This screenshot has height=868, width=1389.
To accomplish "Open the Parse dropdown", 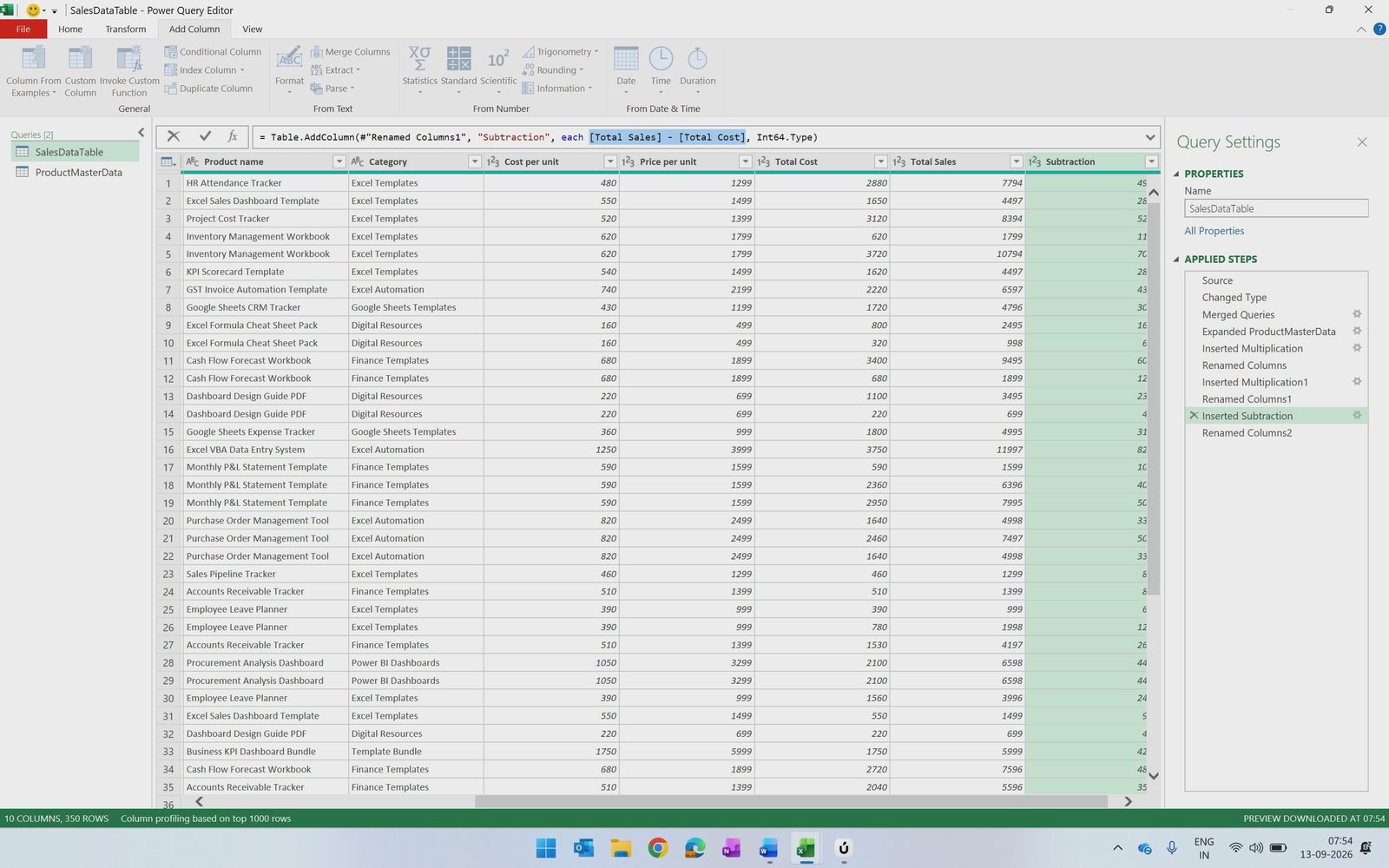I will pos(332,89).
